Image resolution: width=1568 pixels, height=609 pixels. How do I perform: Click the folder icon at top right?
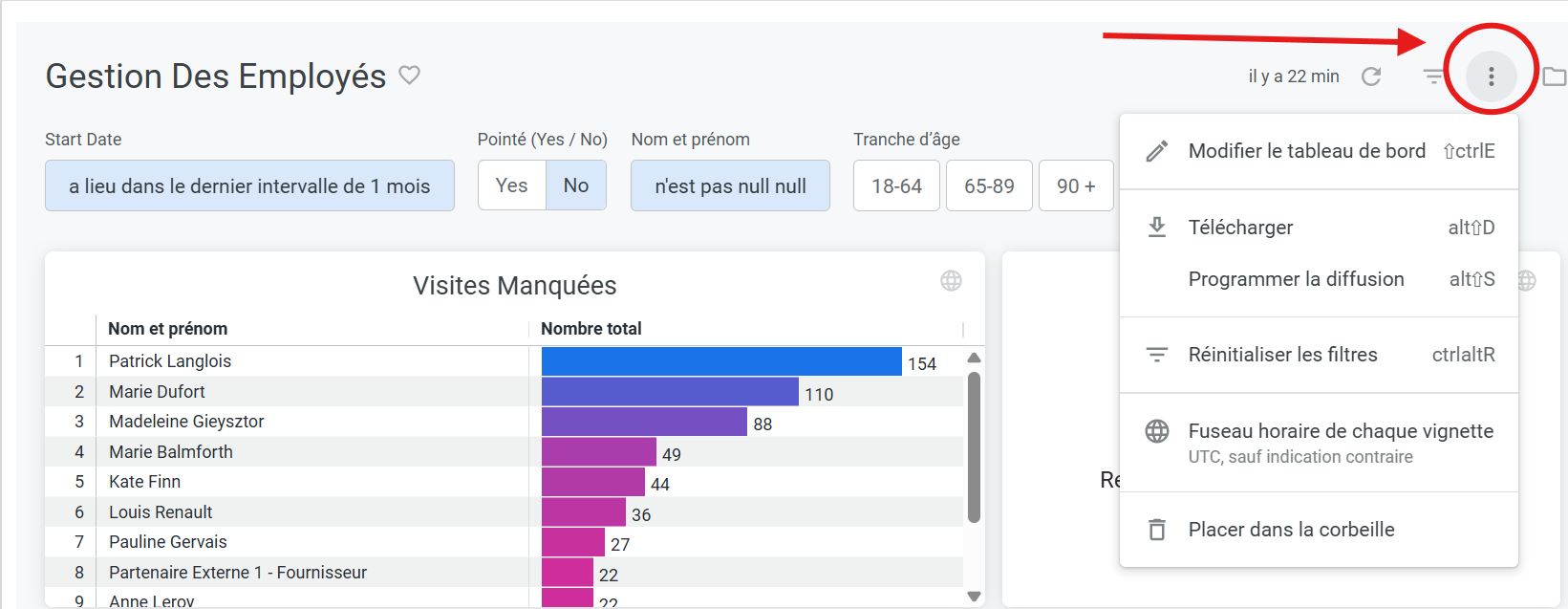coord(1555,76)
